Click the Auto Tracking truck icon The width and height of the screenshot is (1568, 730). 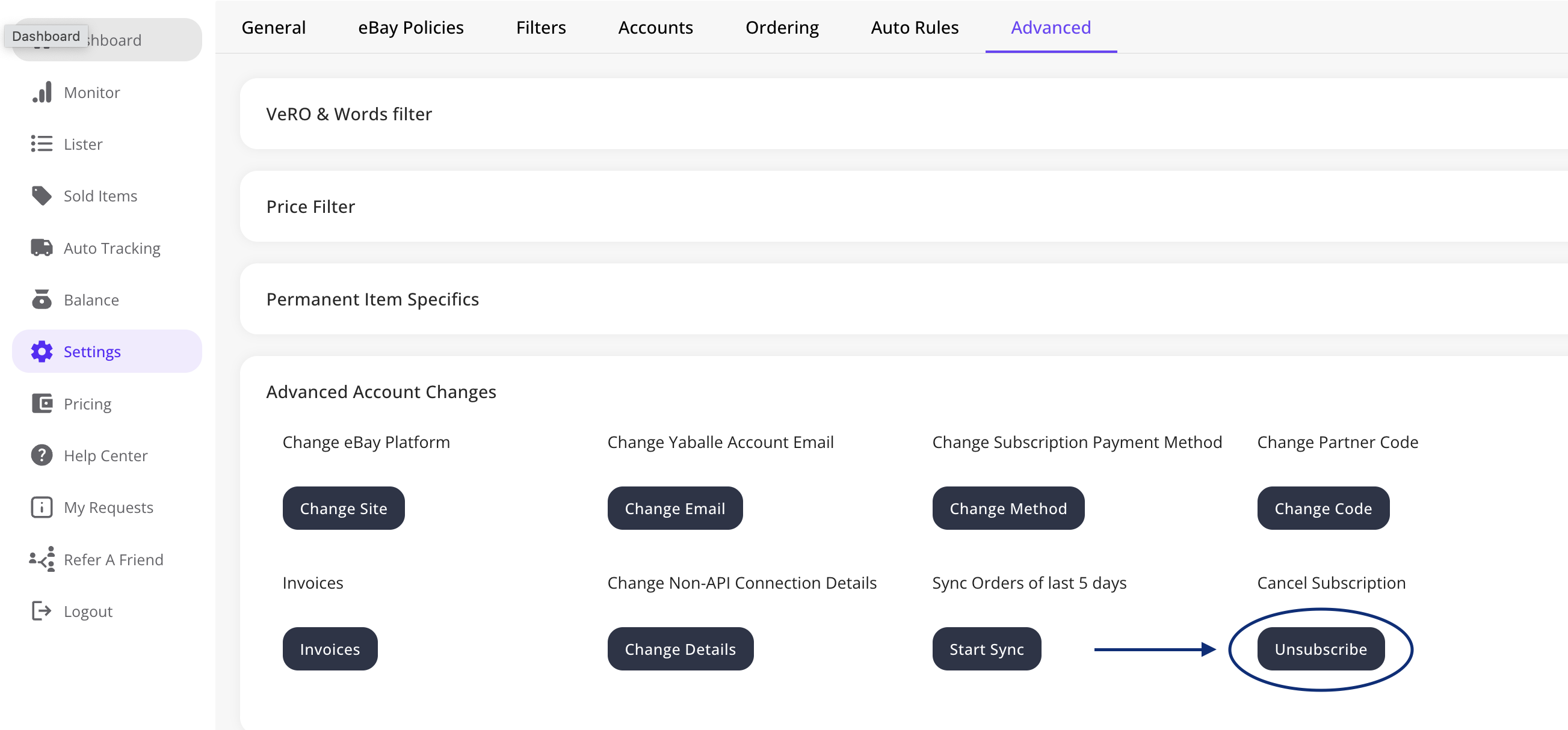[x=42, y=248]
